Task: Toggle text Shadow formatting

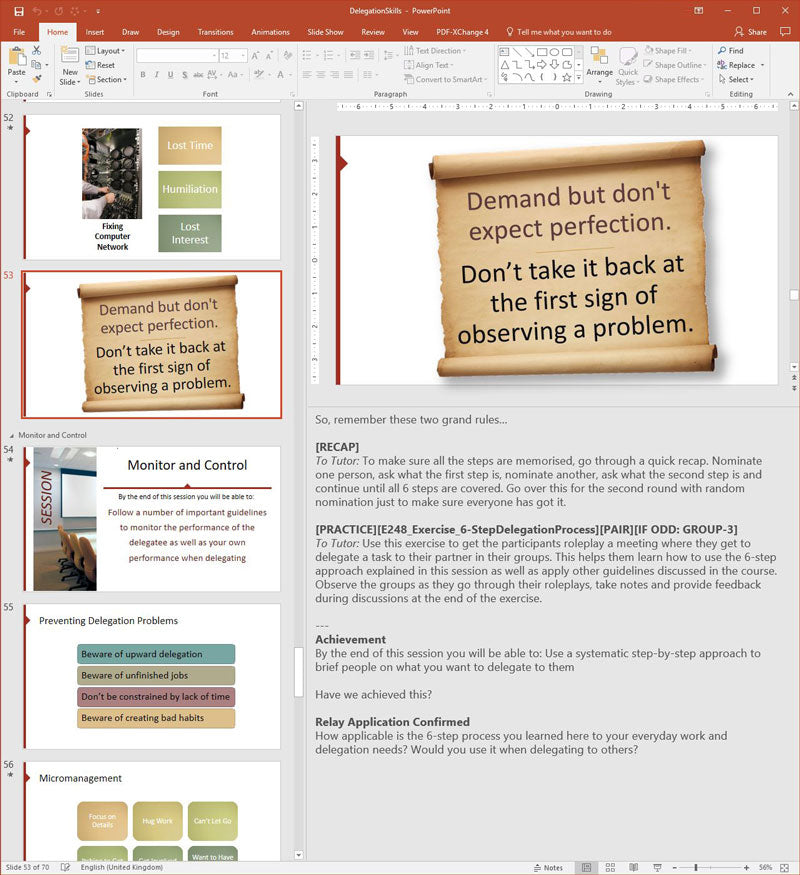Action: [x=184, y=74]
